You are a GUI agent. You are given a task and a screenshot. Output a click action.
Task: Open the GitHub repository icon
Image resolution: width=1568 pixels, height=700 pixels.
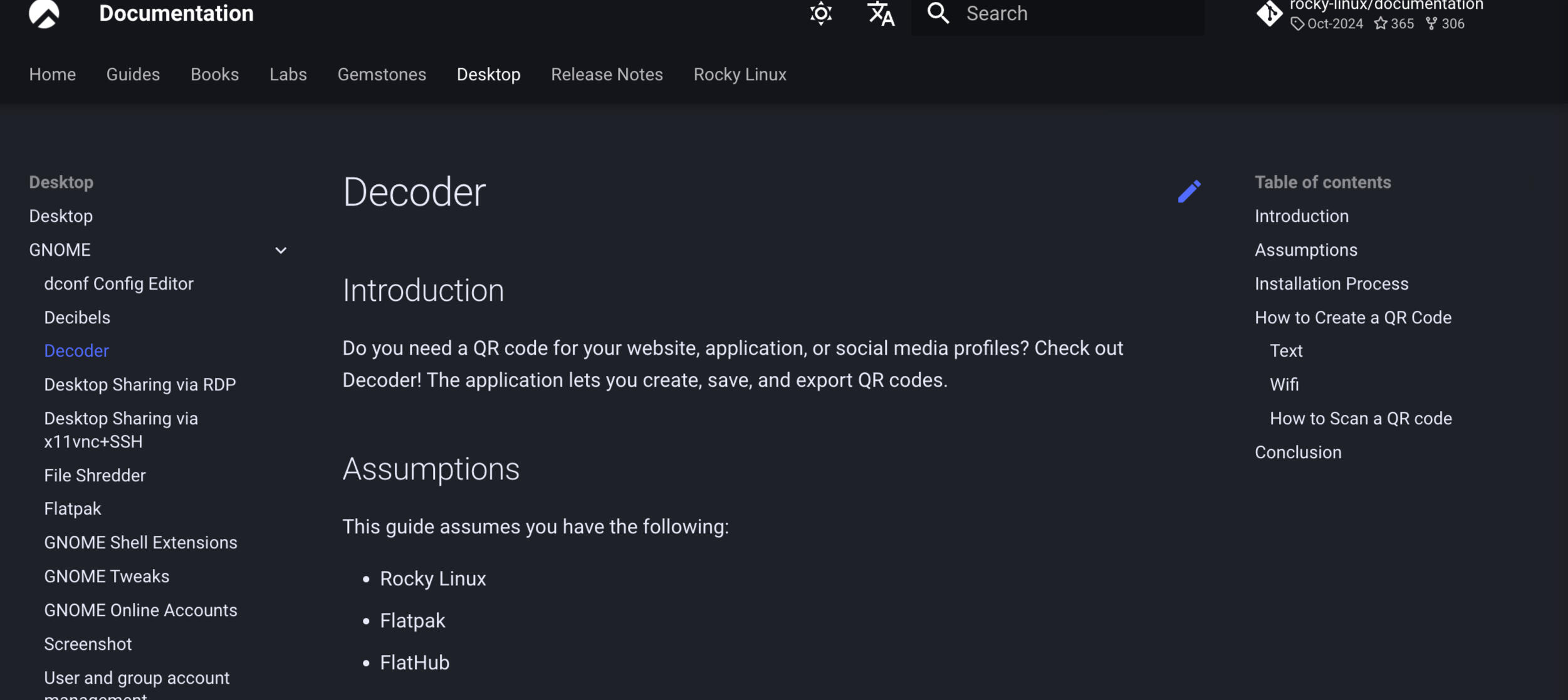click(1268, 14)
